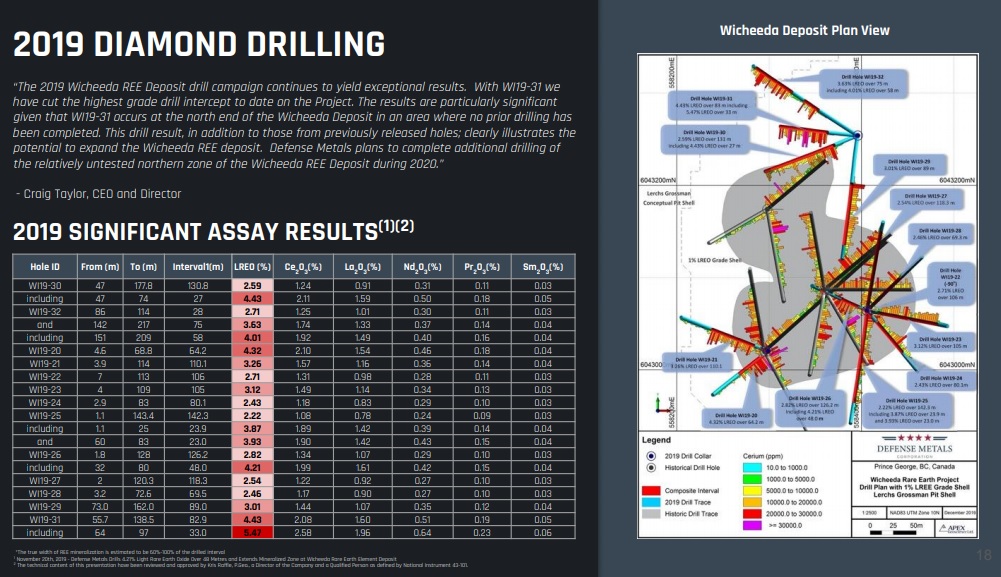
Task: Click the Defense Metals logo in map title block
Action: coord(914,445)
